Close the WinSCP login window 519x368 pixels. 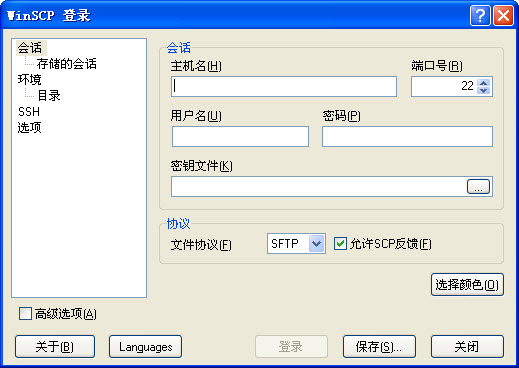(503, 15)
